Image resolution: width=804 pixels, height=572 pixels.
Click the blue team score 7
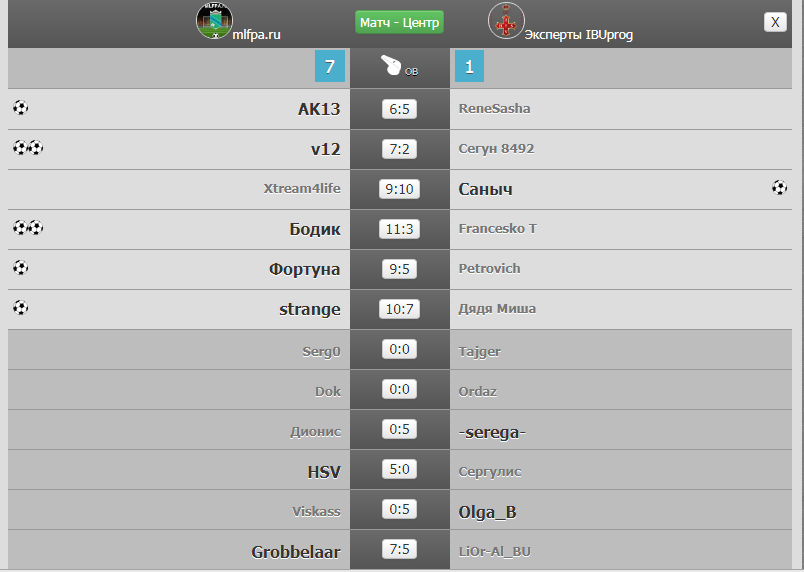pos(330,66)
